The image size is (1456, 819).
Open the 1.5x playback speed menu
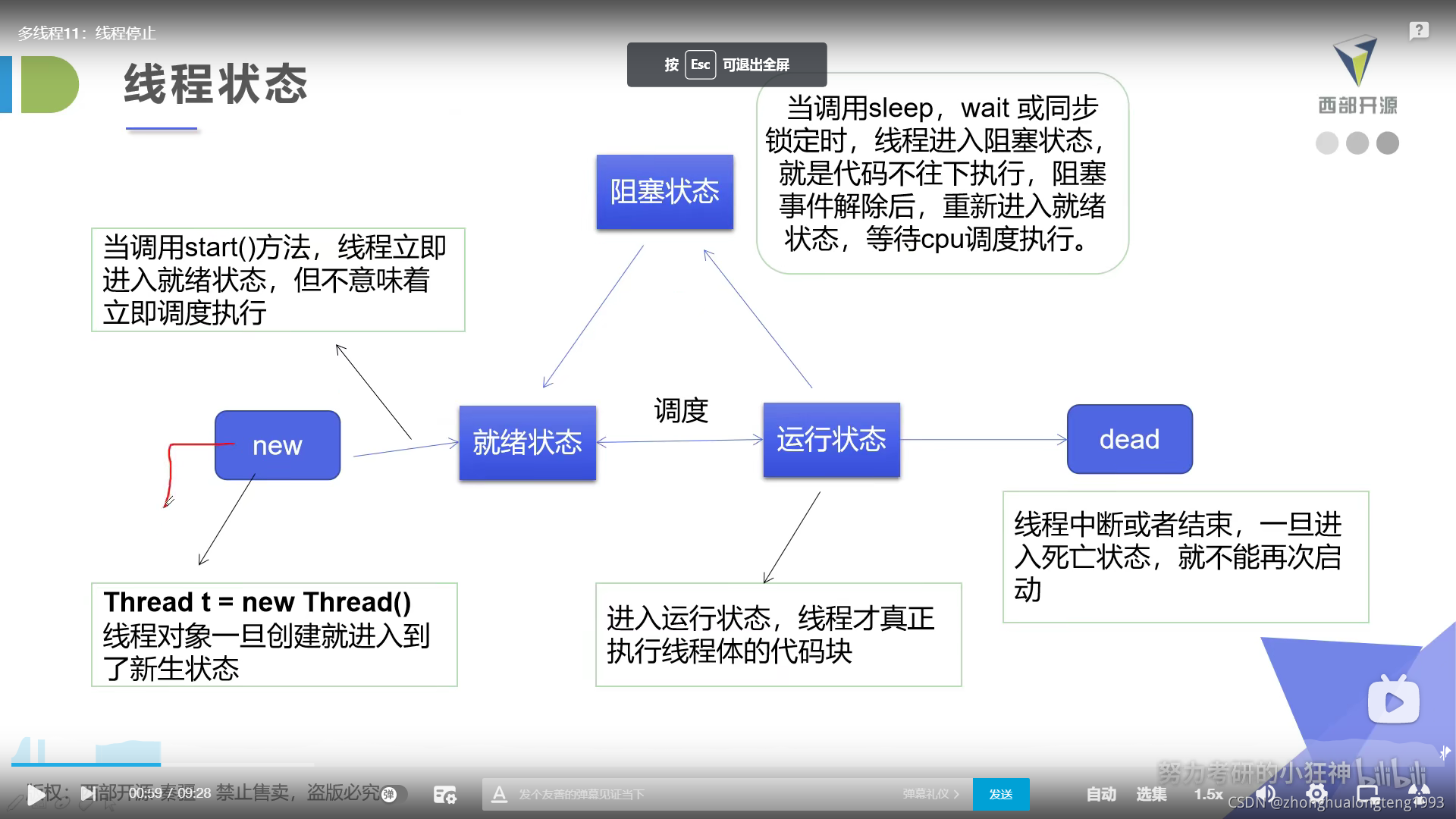(x=1209, y=794)
